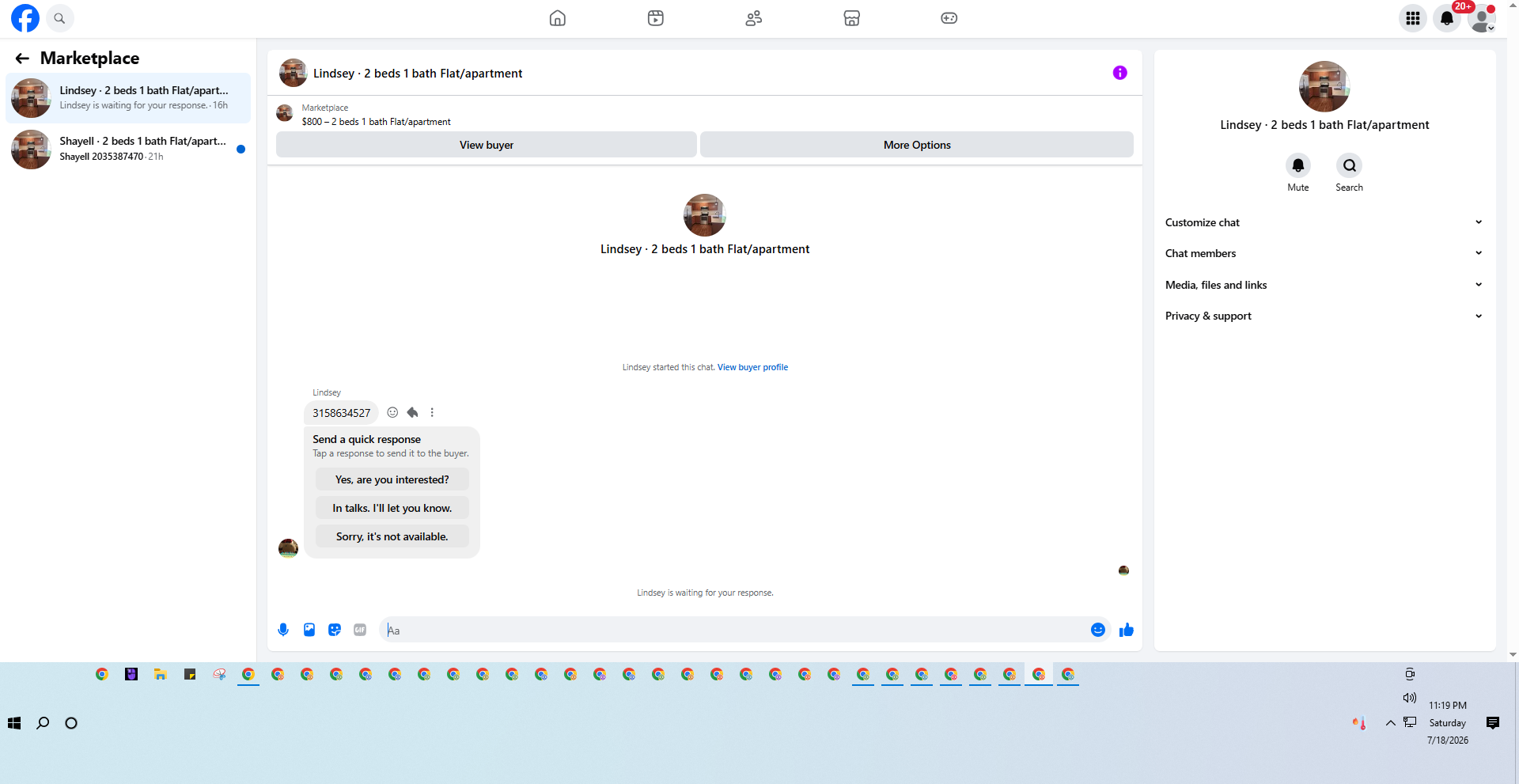Send a thumbs-up like
This screenshot has width=1519, height=784.
pyautogui.click(x=1127, y=630)
